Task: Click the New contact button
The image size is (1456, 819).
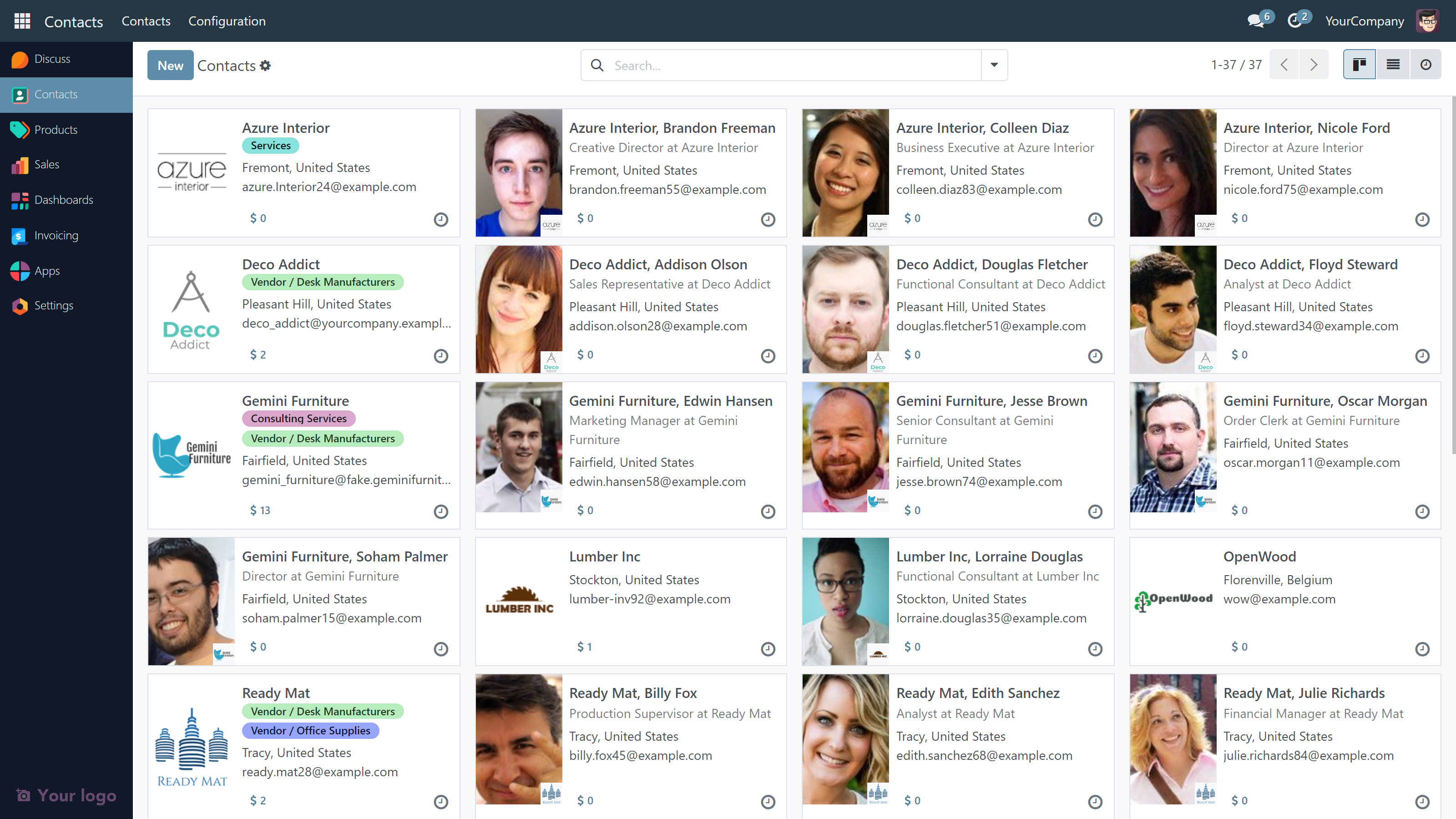Action: 170,66
